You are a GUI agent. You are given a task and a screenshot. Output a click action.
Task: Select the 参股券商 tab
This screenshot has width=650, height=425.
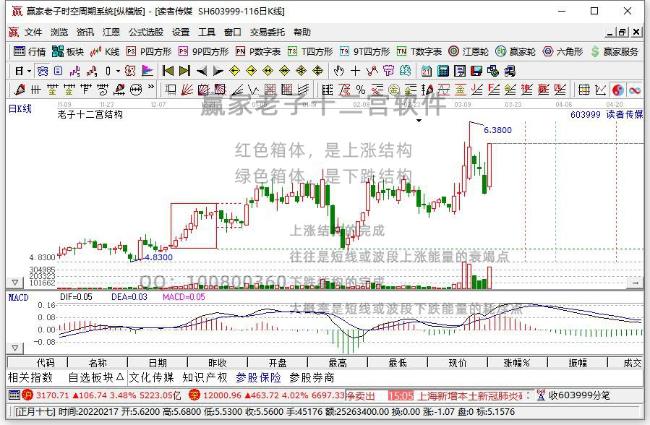312,377
